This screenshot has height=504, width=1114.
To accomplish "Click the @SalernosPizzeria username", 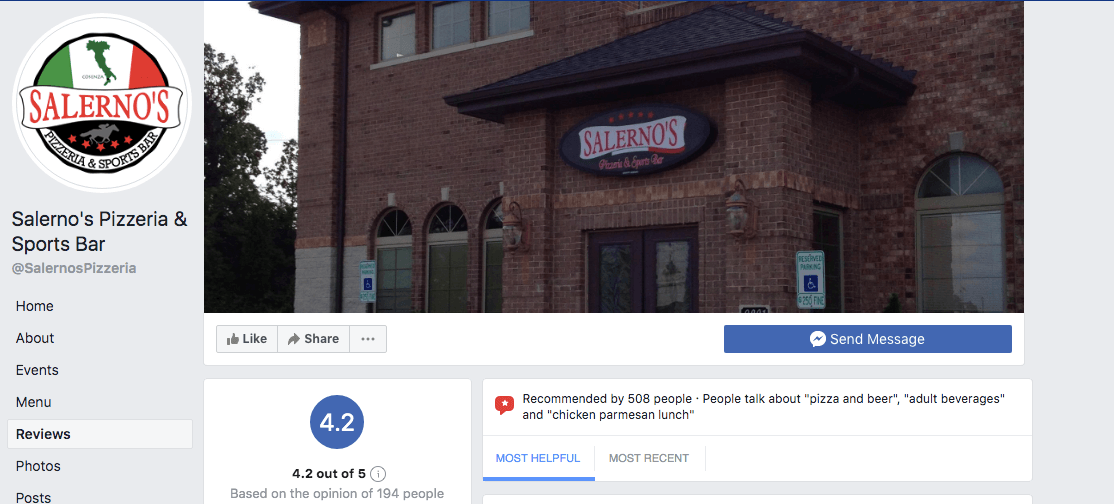I will [74, 269].
